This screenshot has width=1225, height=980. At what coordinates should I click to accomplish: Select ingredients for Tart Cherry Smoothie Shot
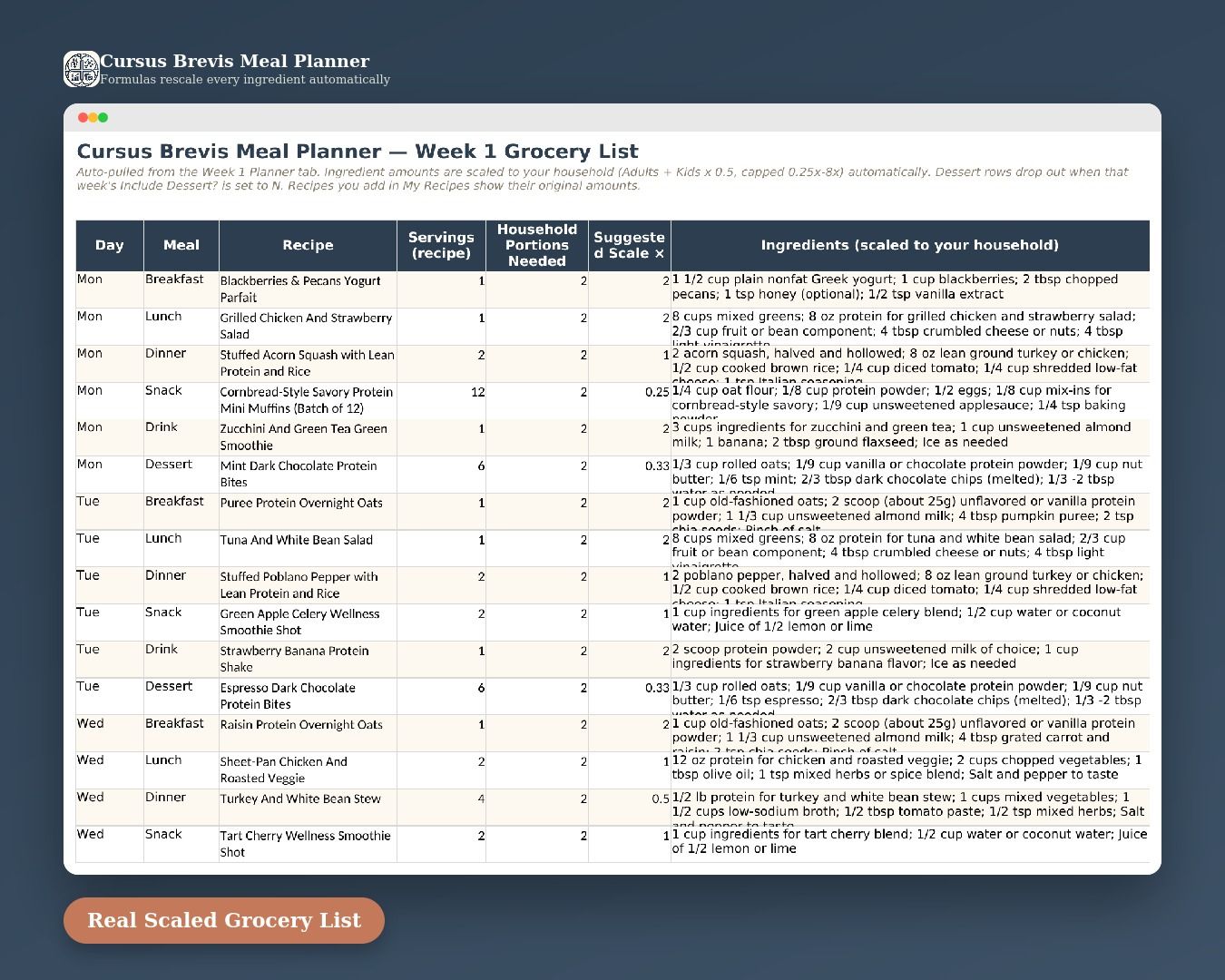tap(910, 844)
